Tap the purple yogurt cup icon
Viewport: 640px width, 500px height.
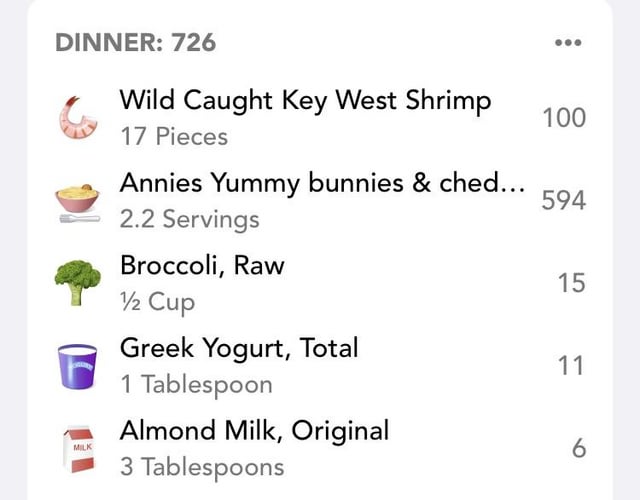click(78, 366)
